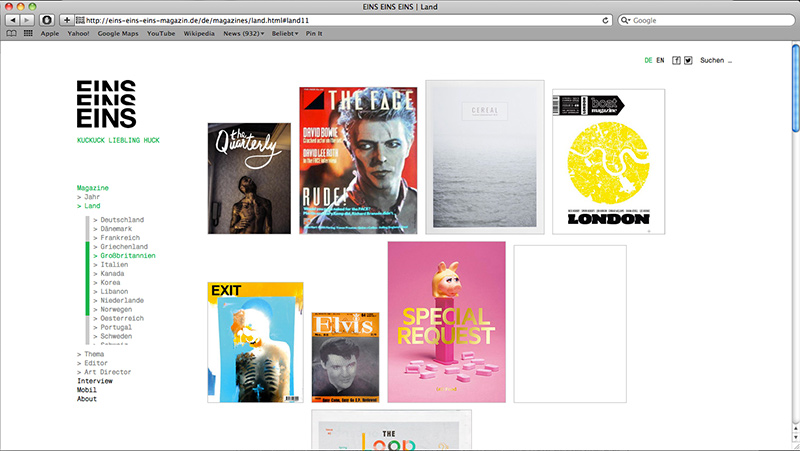Open the Beliebt bookmarks dropdown
The width and height of the screenshot is (800, 451).
[x=285, y=33]
